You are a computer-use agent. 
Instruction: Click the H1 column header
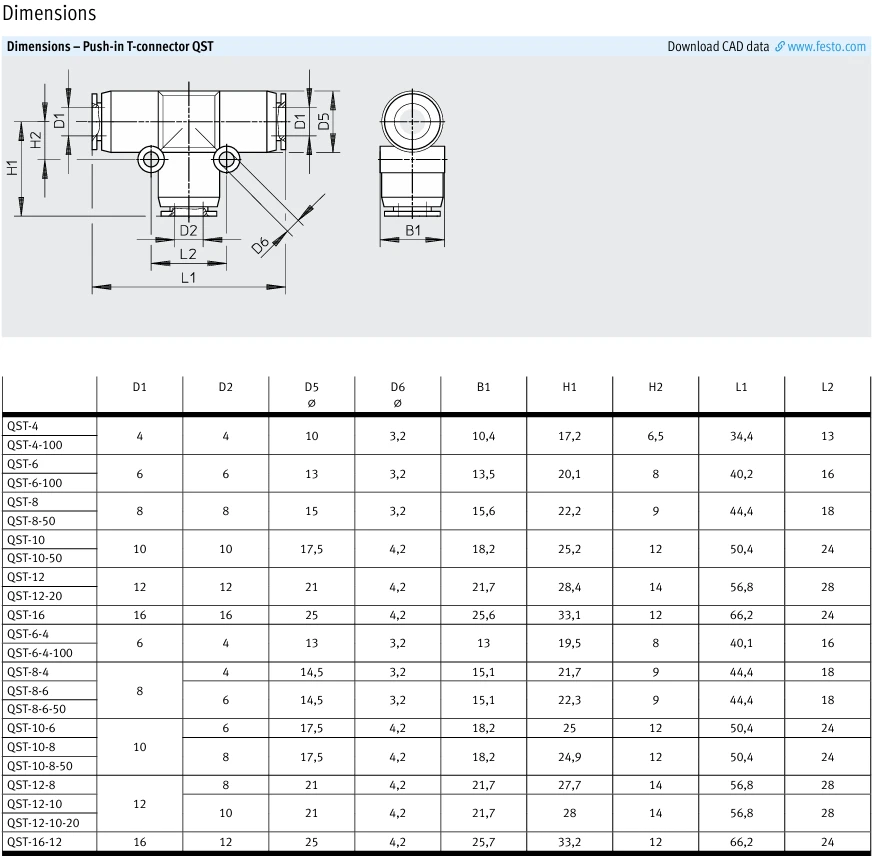point(569,387)
